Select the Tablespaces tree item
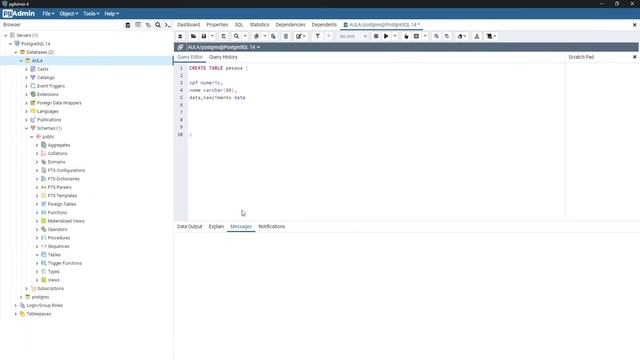 pyautogui.click(x=39, y=314)
